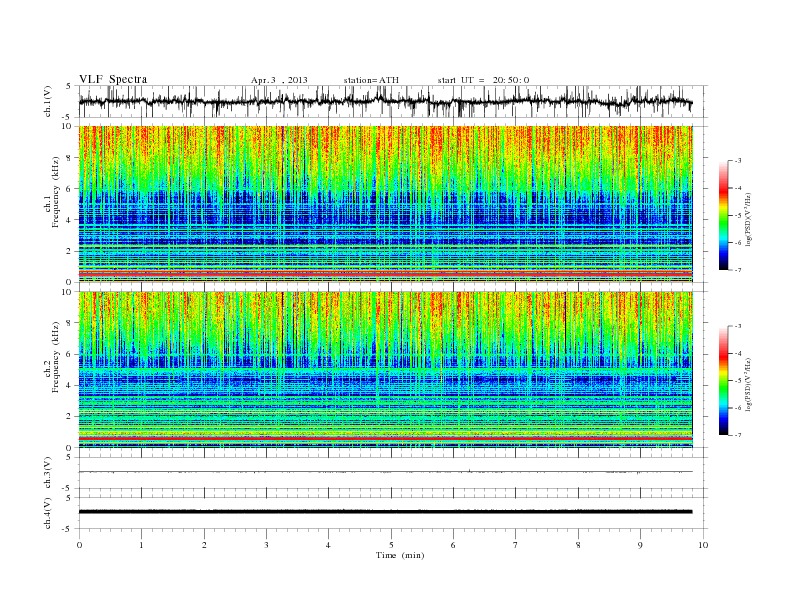Click inside the ch.1 spectrogram plot
792x612 pixels.
coord(386,204)
